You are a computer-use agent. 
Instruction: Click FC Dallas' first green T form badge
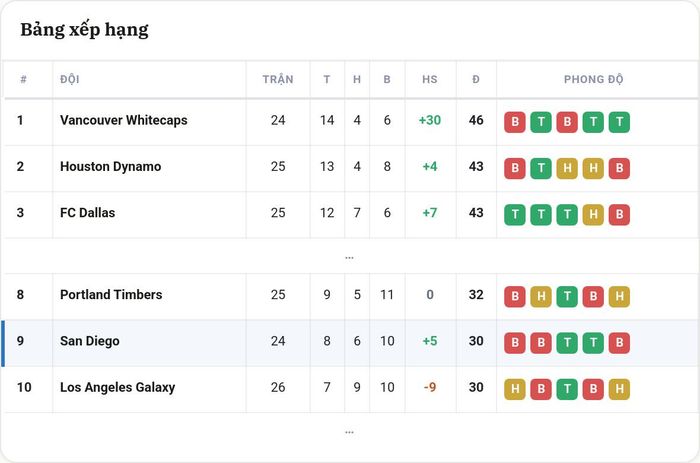click(515, 215)
